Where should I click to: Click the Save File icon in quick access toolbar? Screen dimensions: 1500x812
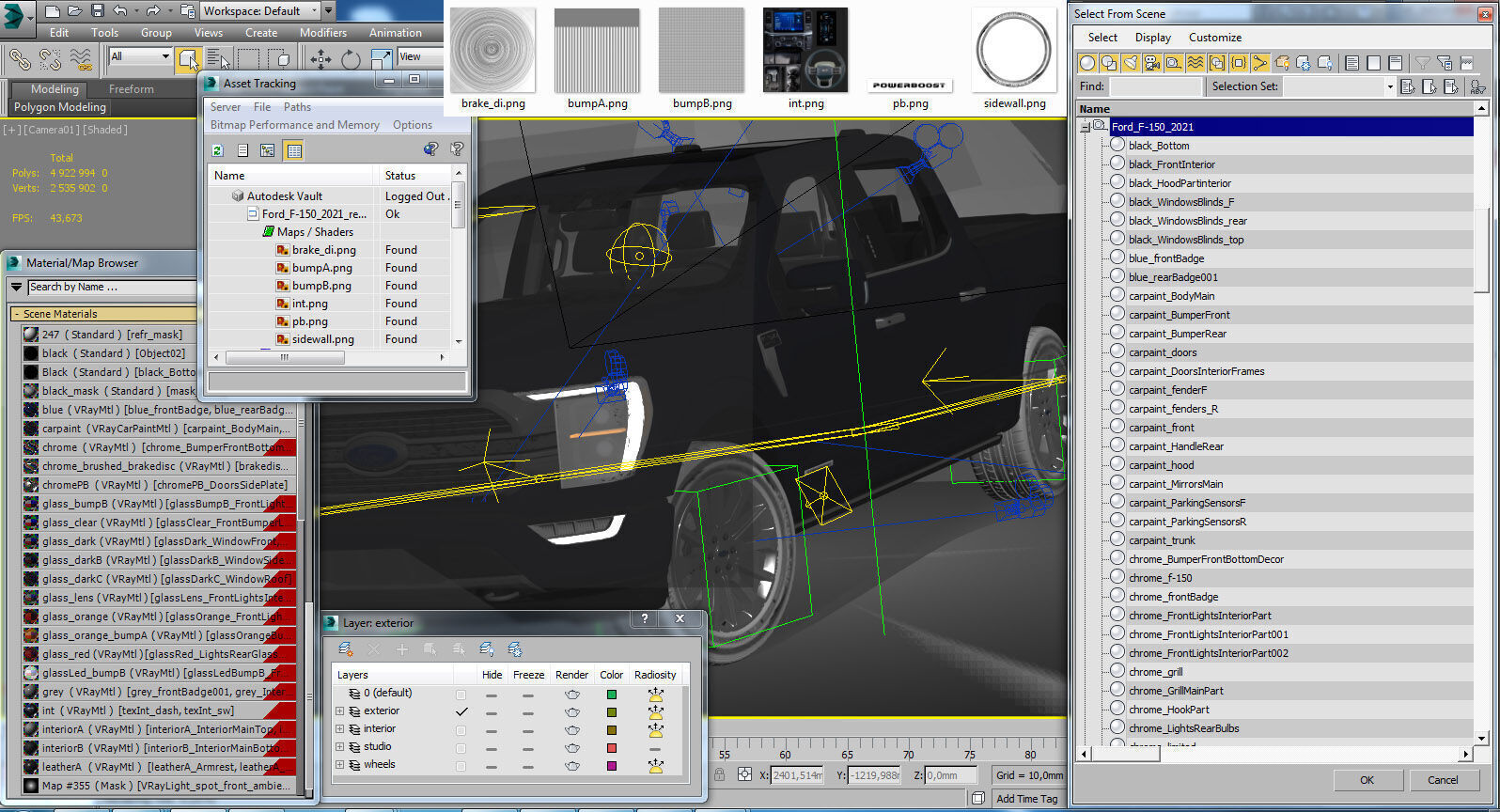(x=98, y=11)
